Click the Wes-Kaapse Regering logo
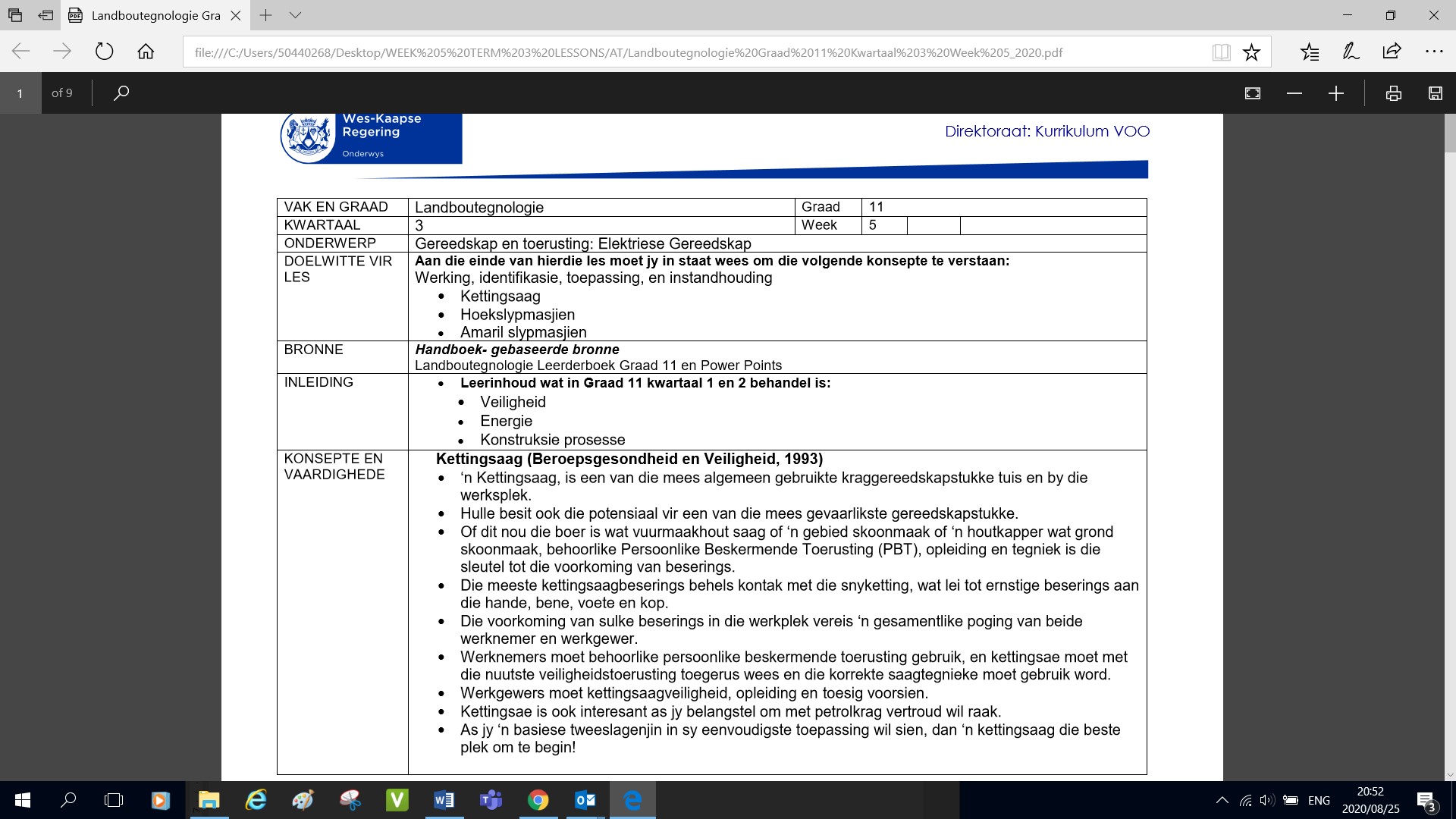This screenshot has height=819, width=1456. tap(371, 137)
